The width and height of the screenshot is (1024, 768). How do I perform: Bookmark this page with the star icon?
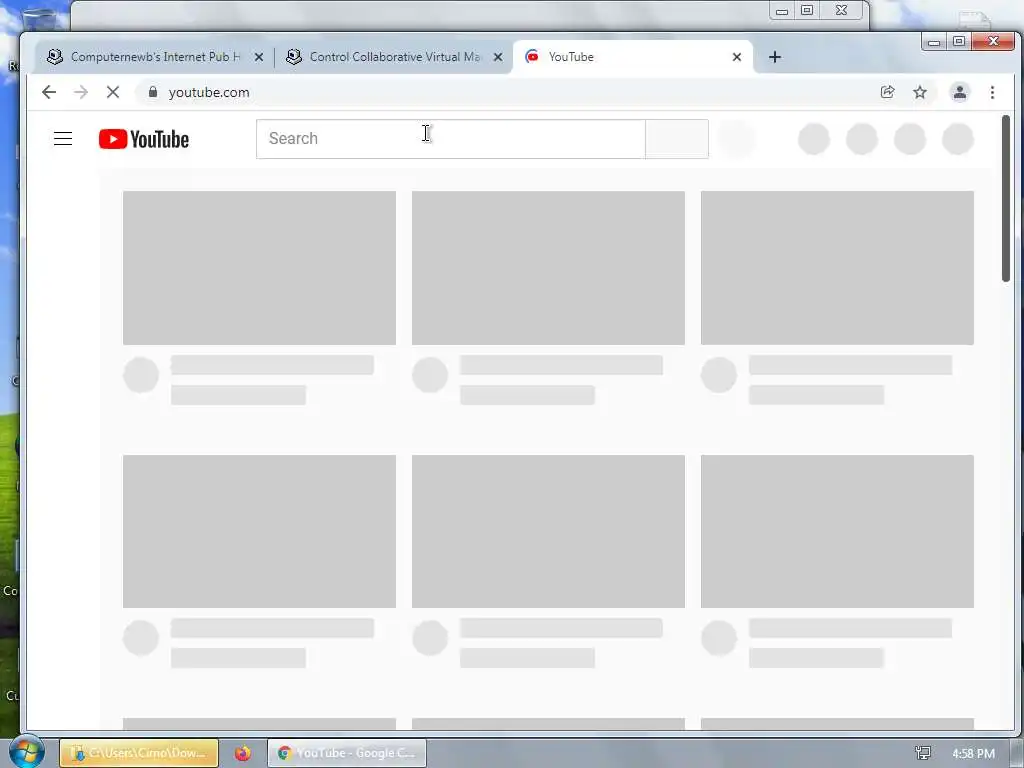pyautogui.click(x=920, y=92)
